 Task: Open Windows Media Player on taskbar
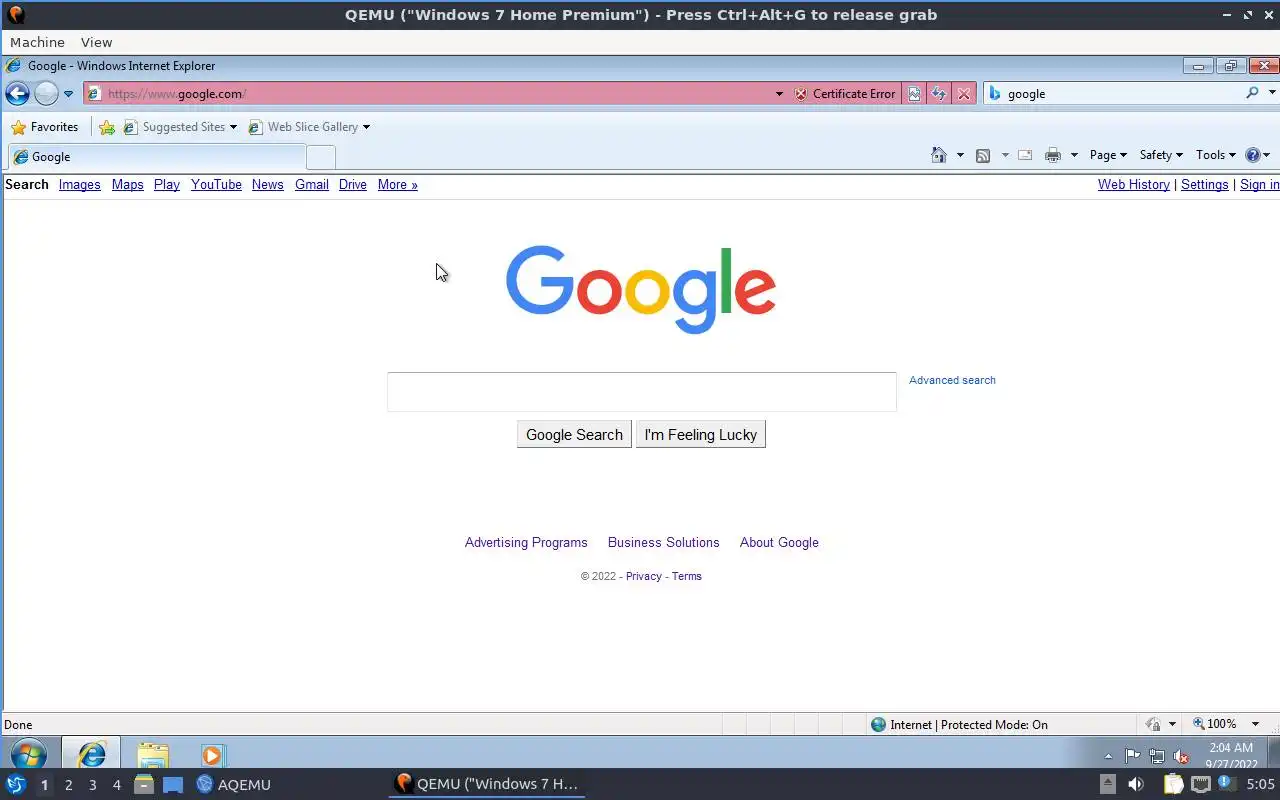click(x=212, y=755)
